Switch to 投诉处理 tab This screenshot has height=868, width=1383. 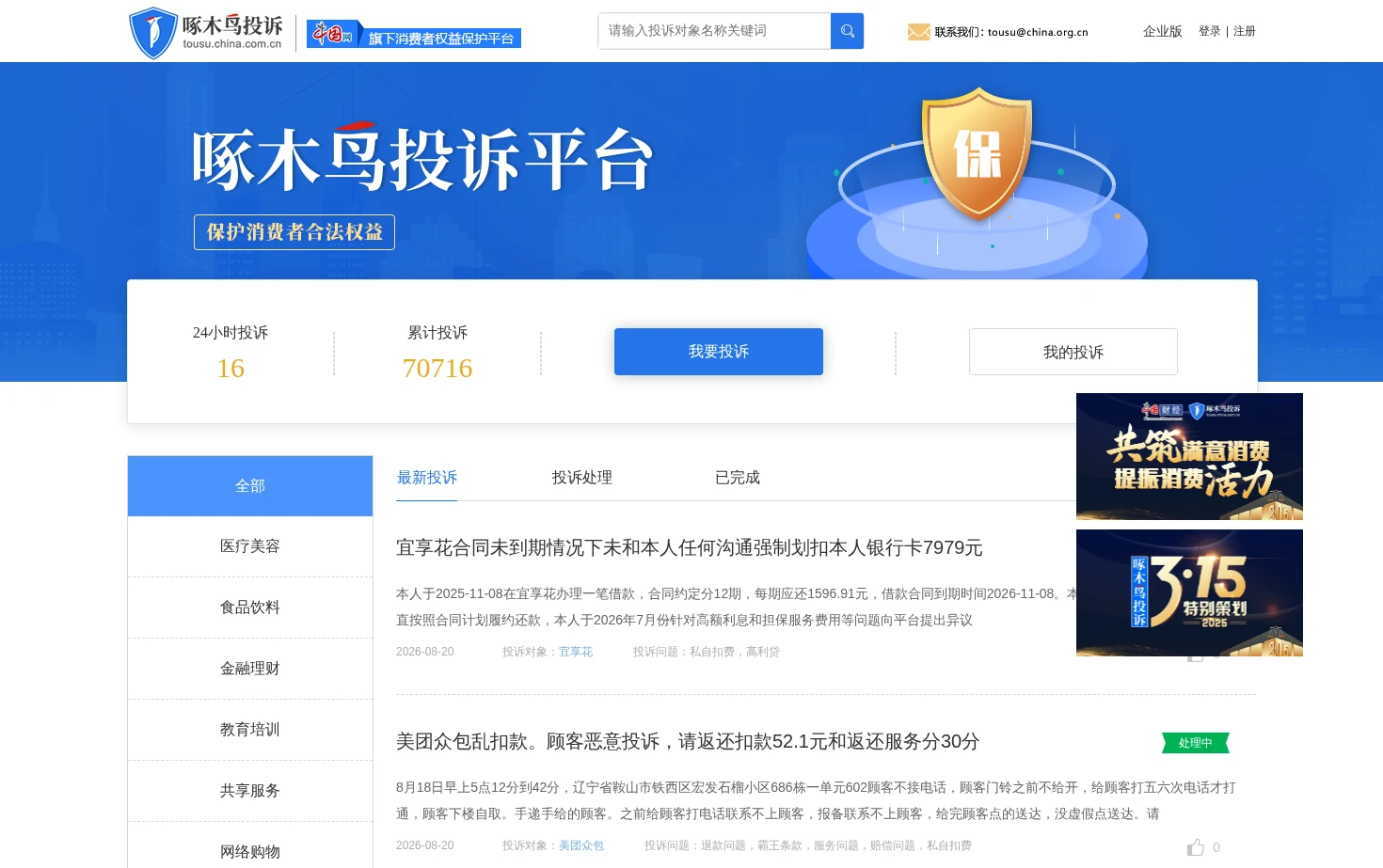[581, 478]
